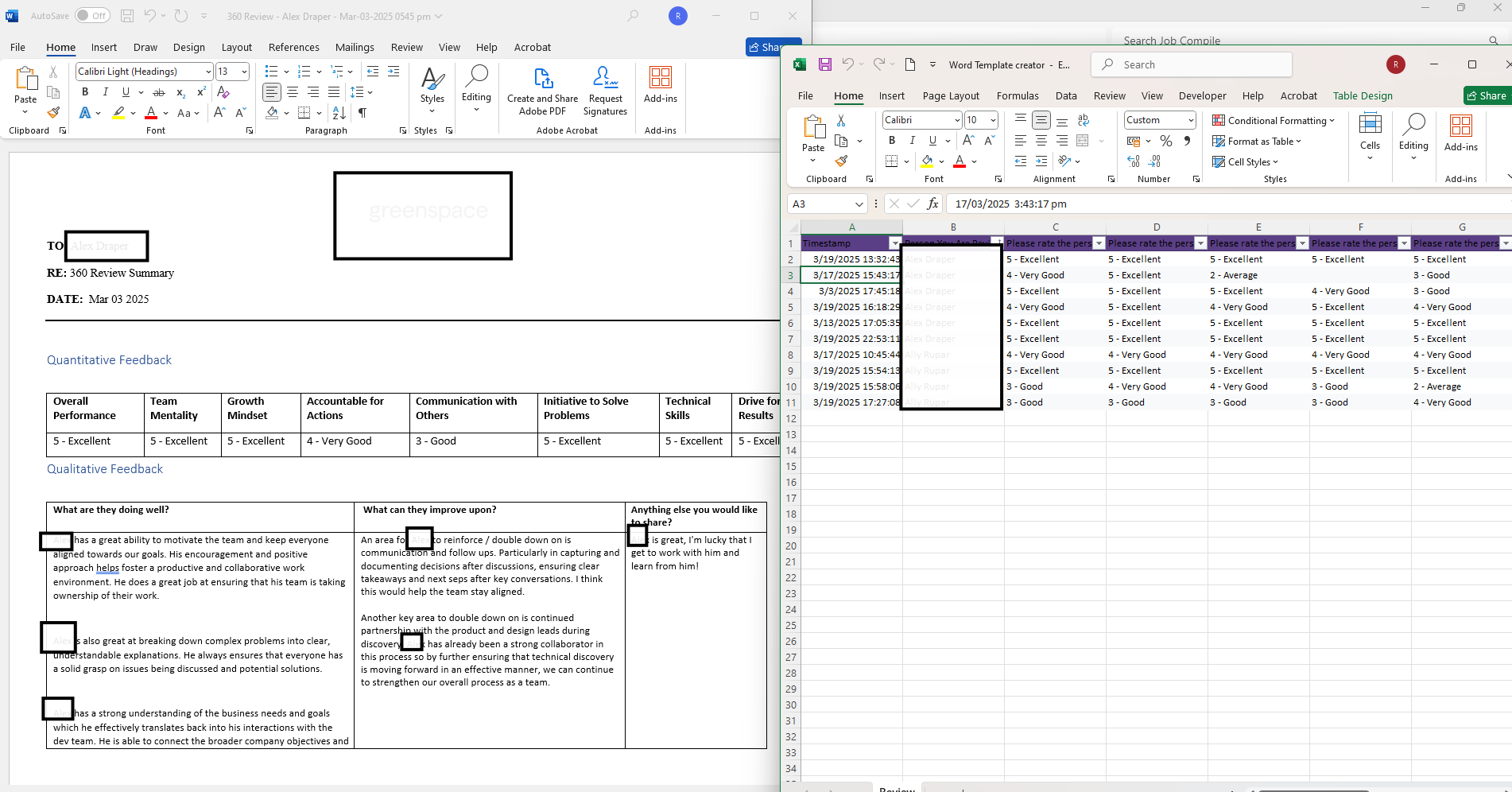The image size is (1512, 792).
Task: Click Excel's formula bar showing 17/03/2025
Action: (1228, 204)
